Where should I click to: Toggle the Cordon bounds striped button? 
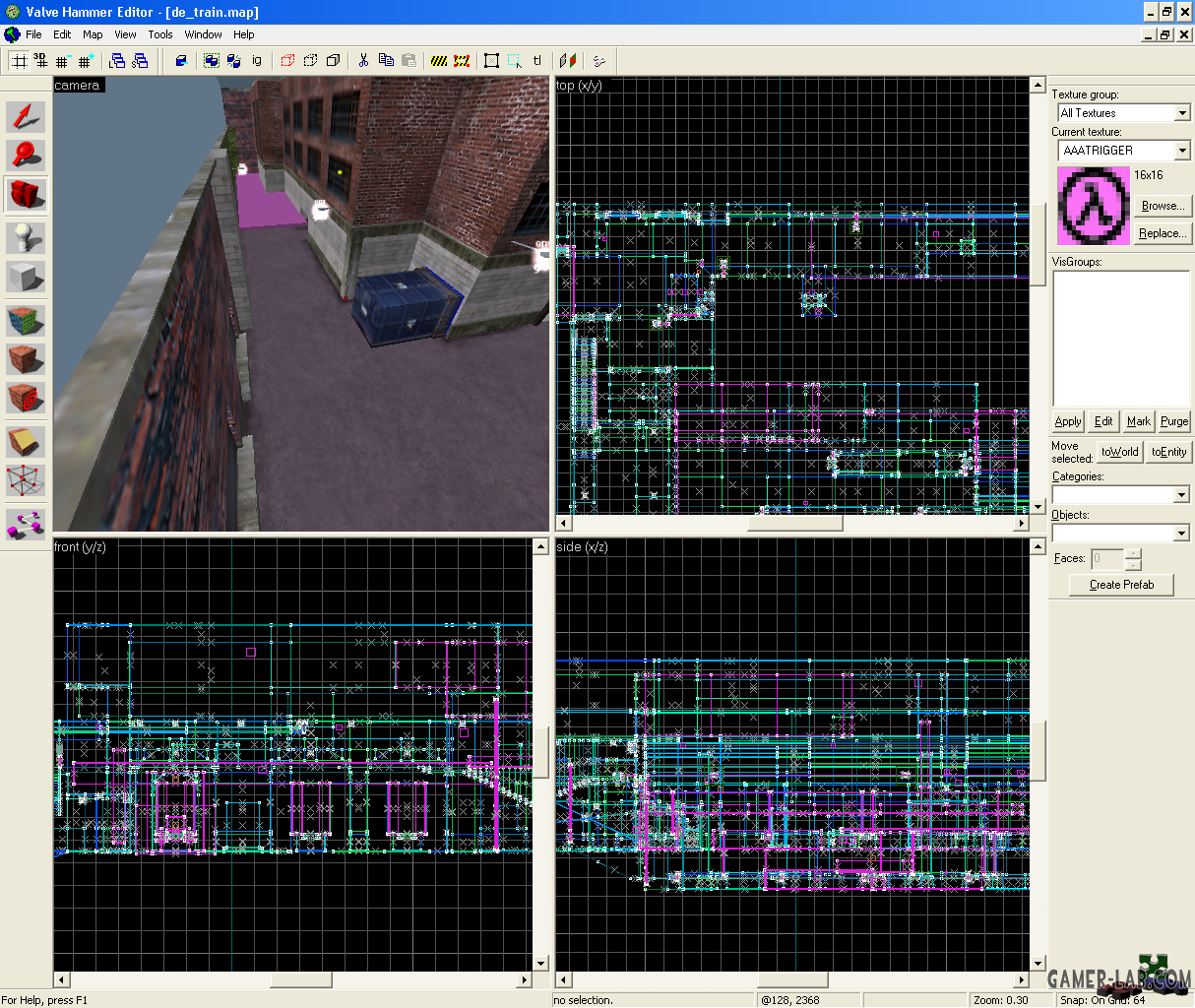click(439, 61)
